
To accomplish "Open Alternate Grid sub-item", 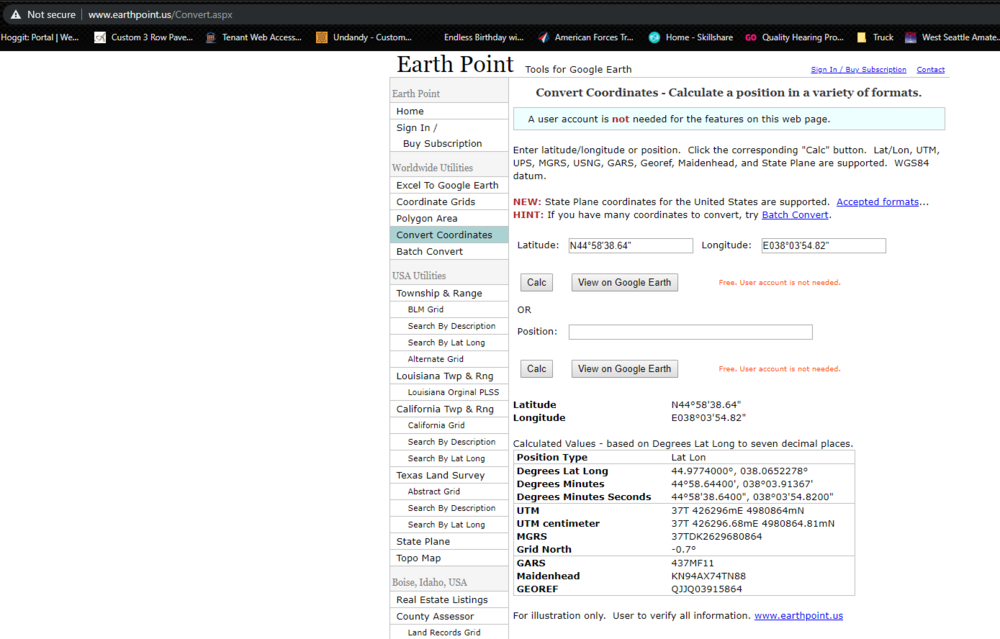I will click(449, 359).
